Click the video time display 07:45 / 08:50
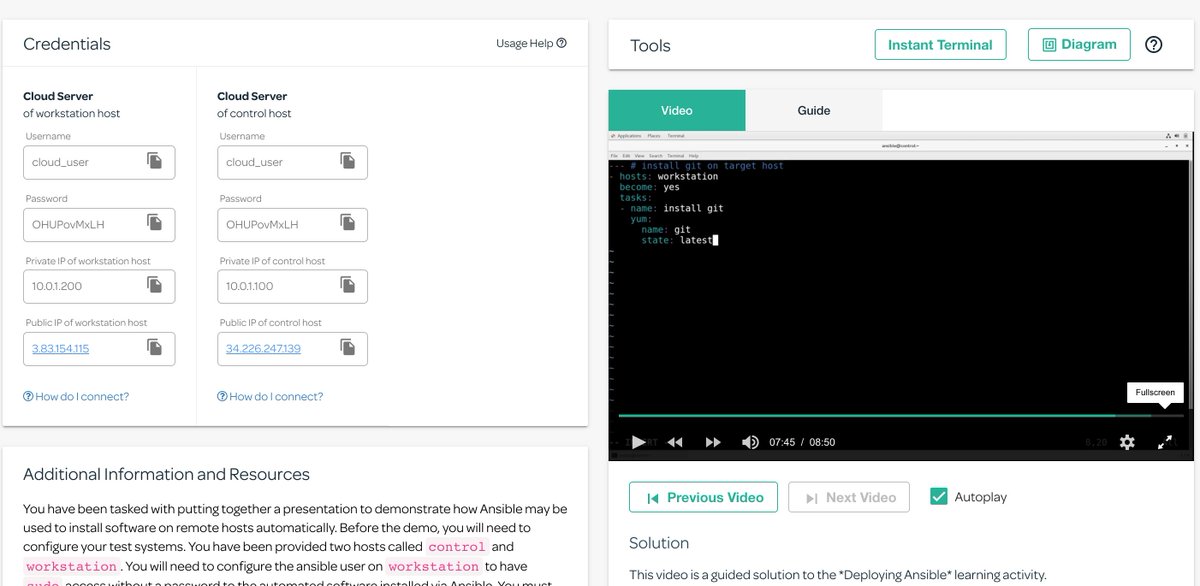This screenshot has height=586, width=1200. [802, 442]
